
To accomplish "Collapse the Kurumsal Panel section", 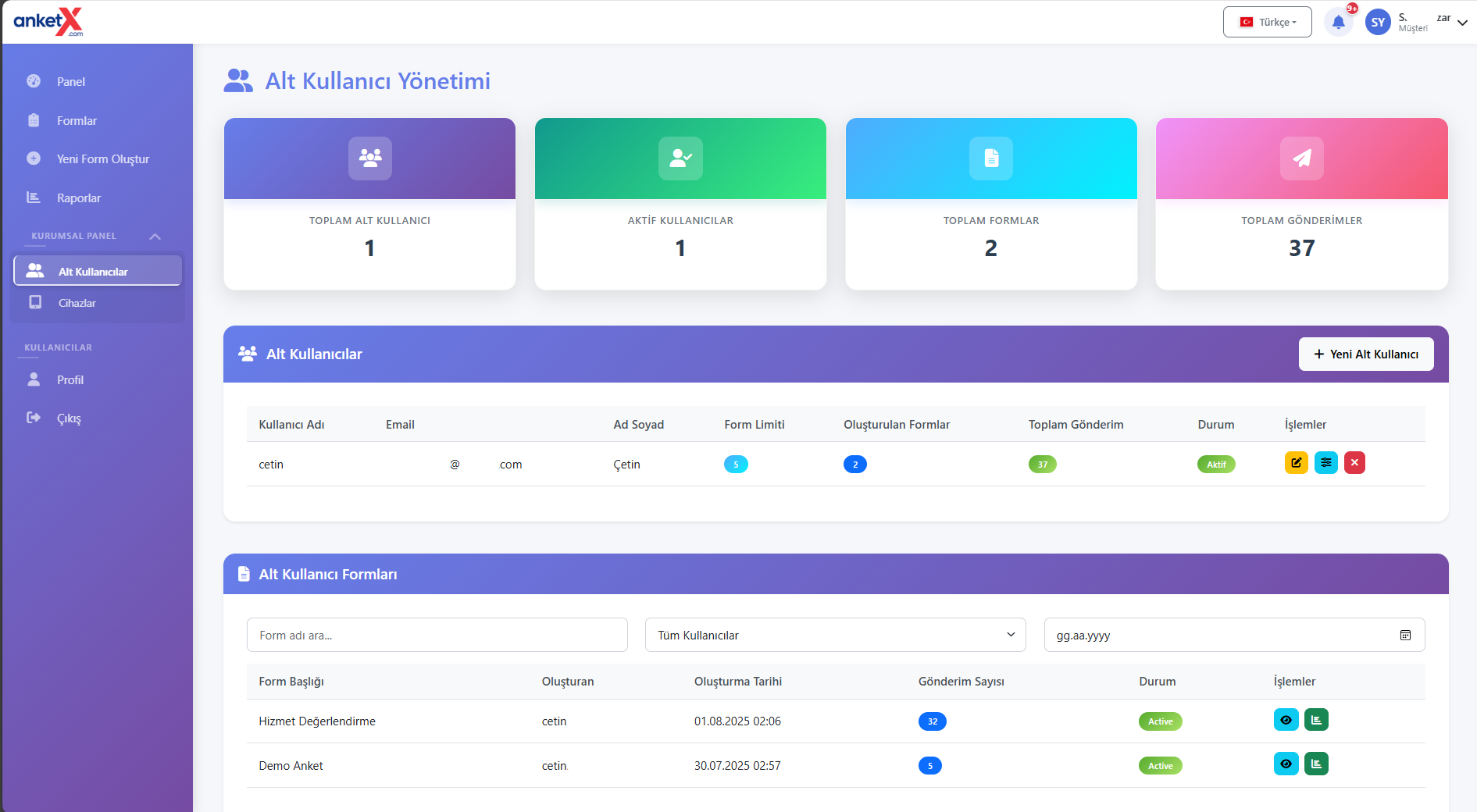I will [x=155, y=237].
